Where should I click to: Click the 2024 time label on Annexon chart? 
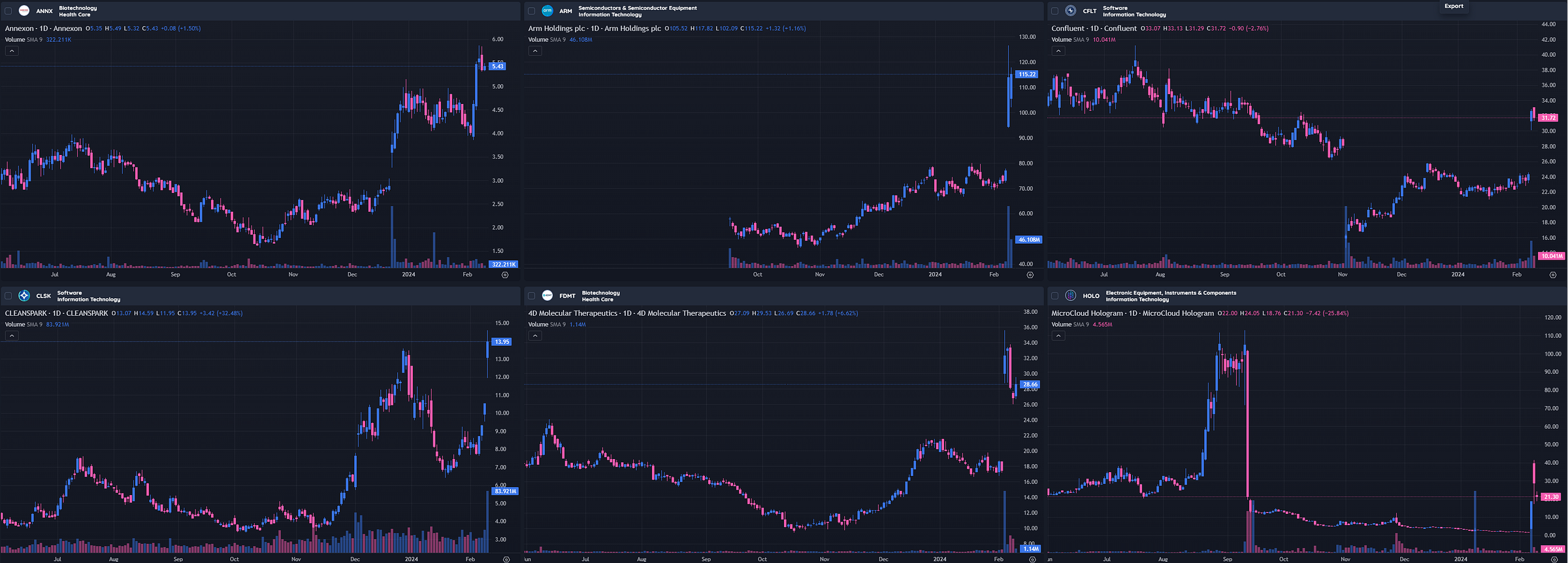[x=408, y=275]
